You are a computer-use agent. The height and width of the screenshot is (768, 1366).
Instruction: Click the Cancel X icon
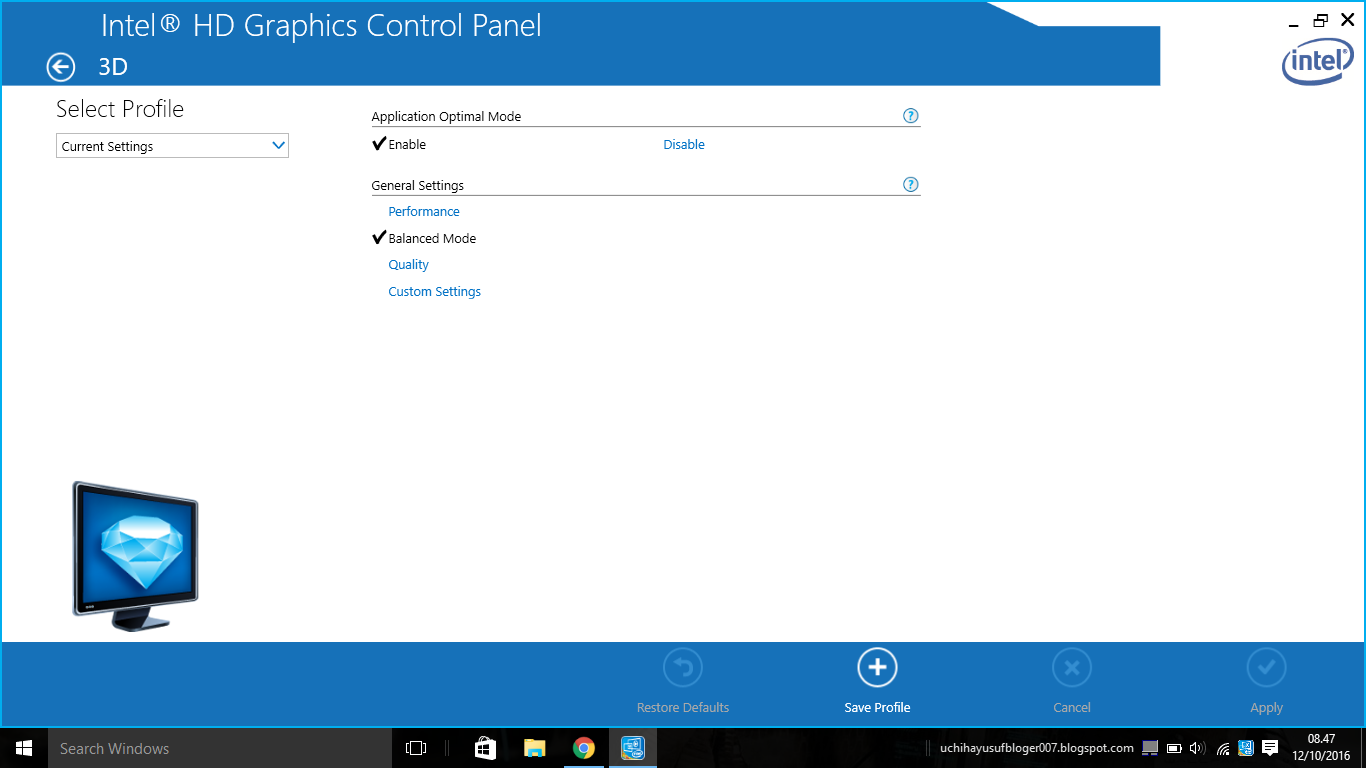point(1071,667)
